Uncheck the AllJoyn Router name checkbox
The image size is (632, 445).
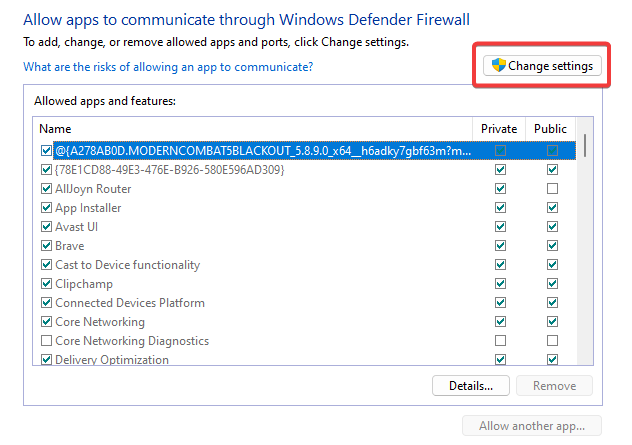pyautogui.click(x=46, y=189)
